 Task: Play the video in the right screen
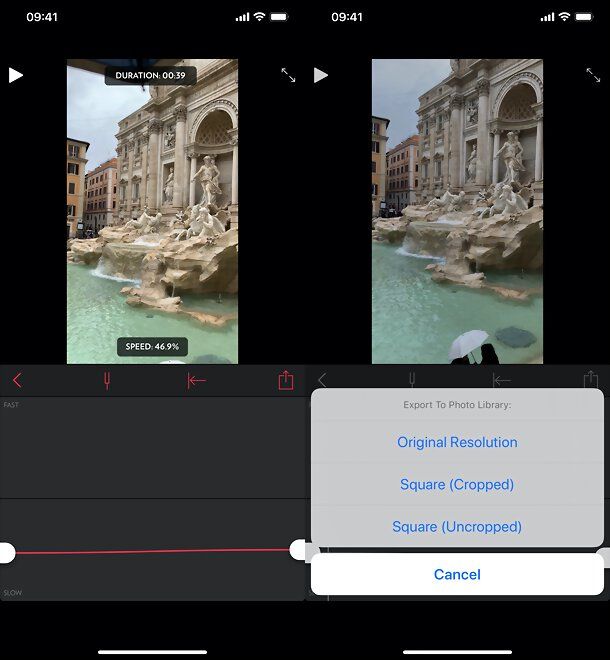coord(321,75)
